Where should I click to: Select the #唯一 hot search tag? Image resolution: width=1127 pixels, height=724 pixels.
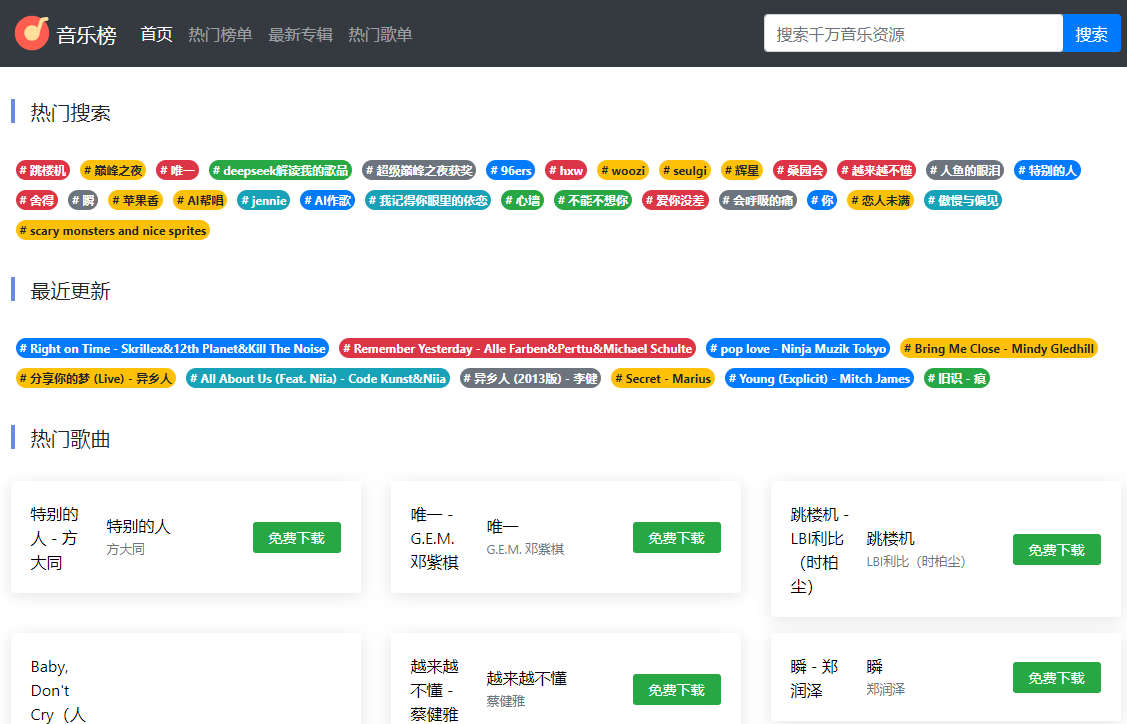[178, 170]
